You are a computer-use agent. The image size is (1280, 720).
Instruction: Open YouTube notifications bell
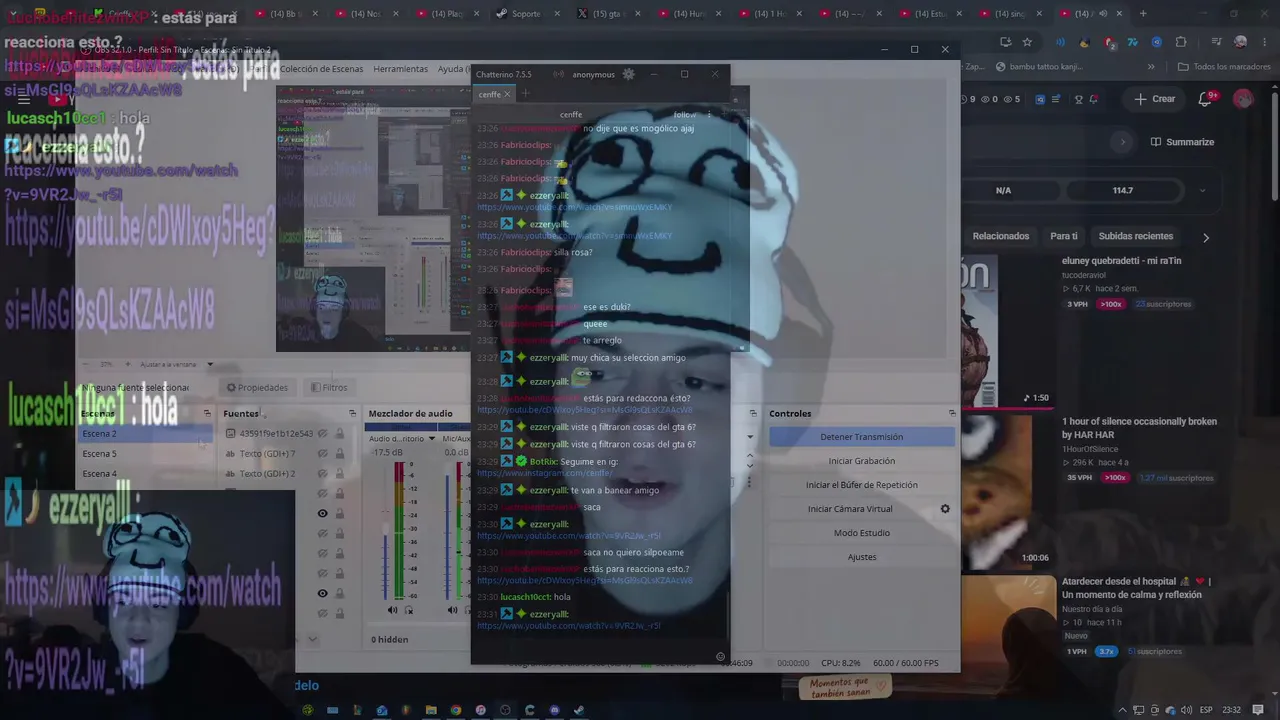click(x=1206, y=99)
